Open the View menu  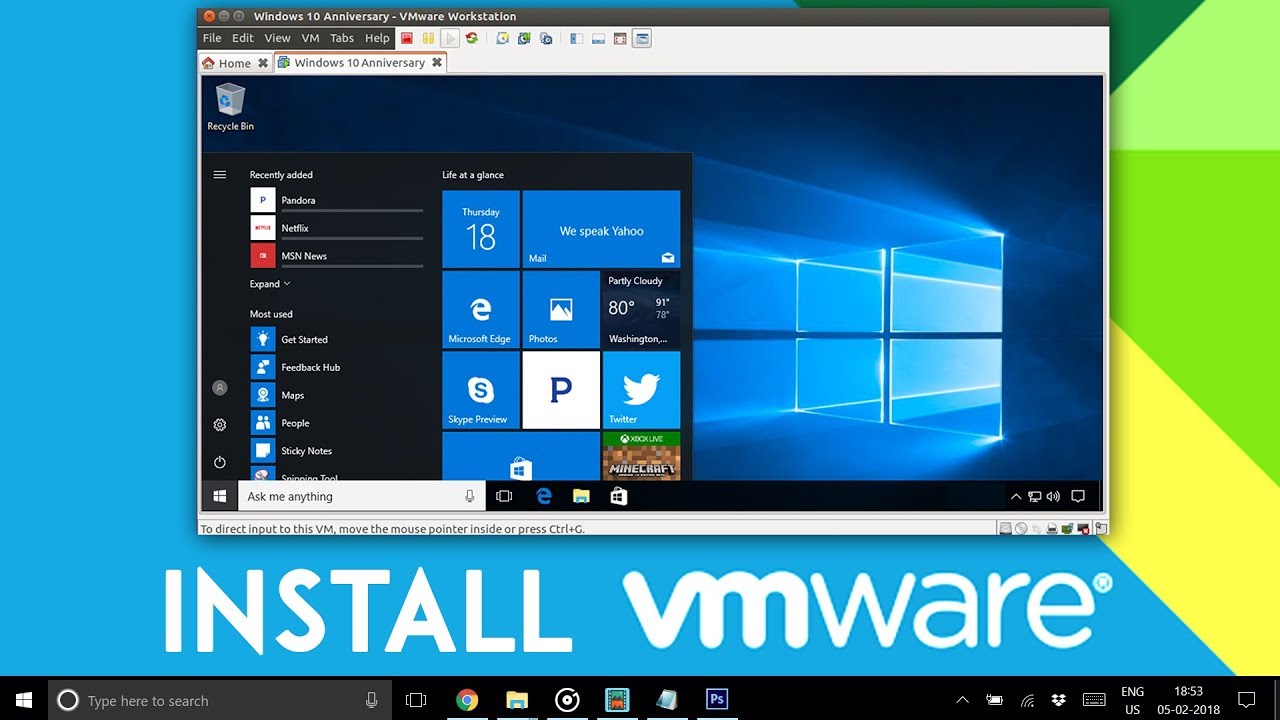pos(277,38)
